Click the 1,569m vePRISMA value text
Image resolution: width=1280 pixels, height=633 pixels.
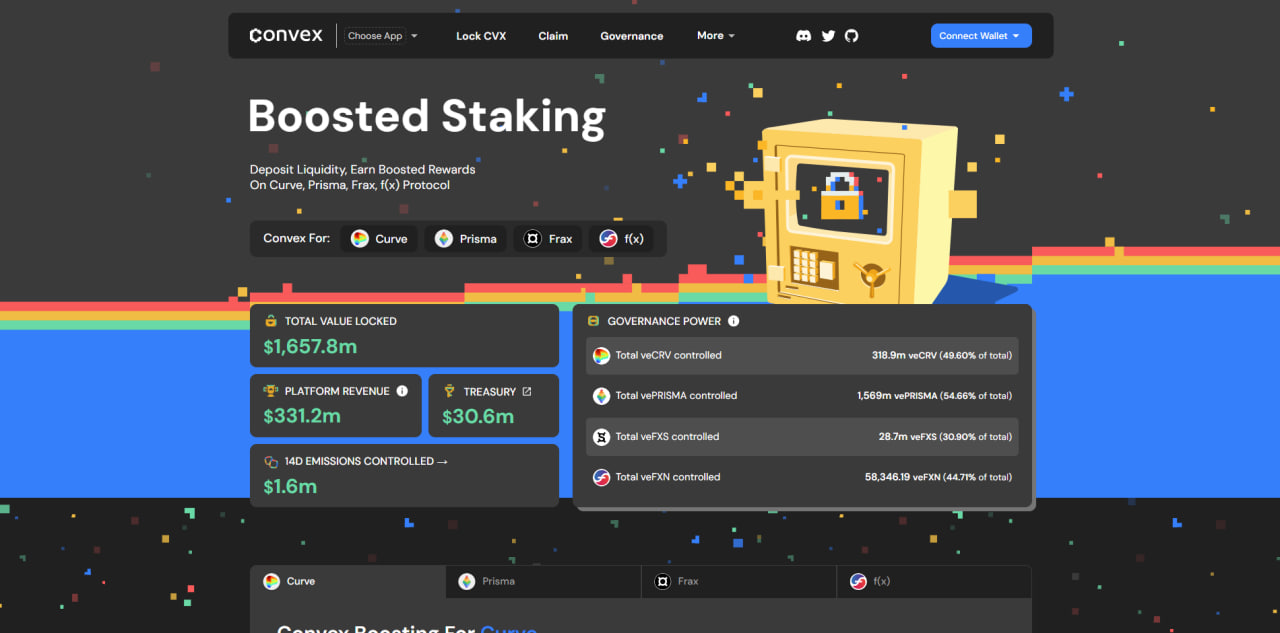[934, 396]
